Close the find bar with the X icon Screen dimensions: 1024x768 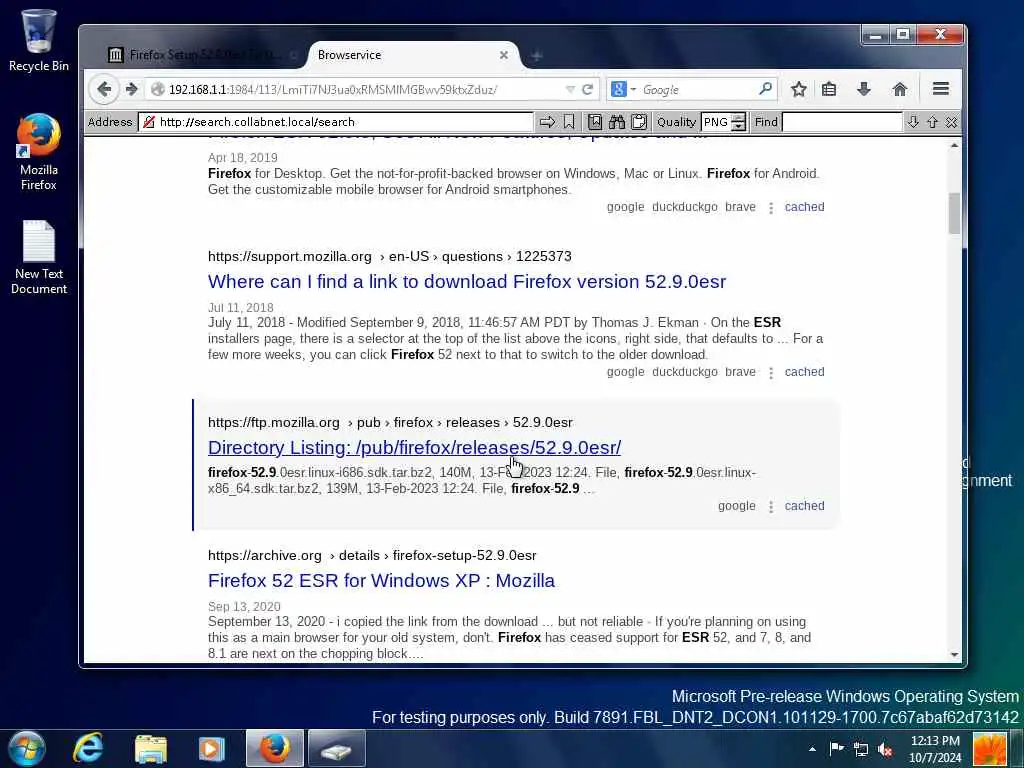point(951,122)
